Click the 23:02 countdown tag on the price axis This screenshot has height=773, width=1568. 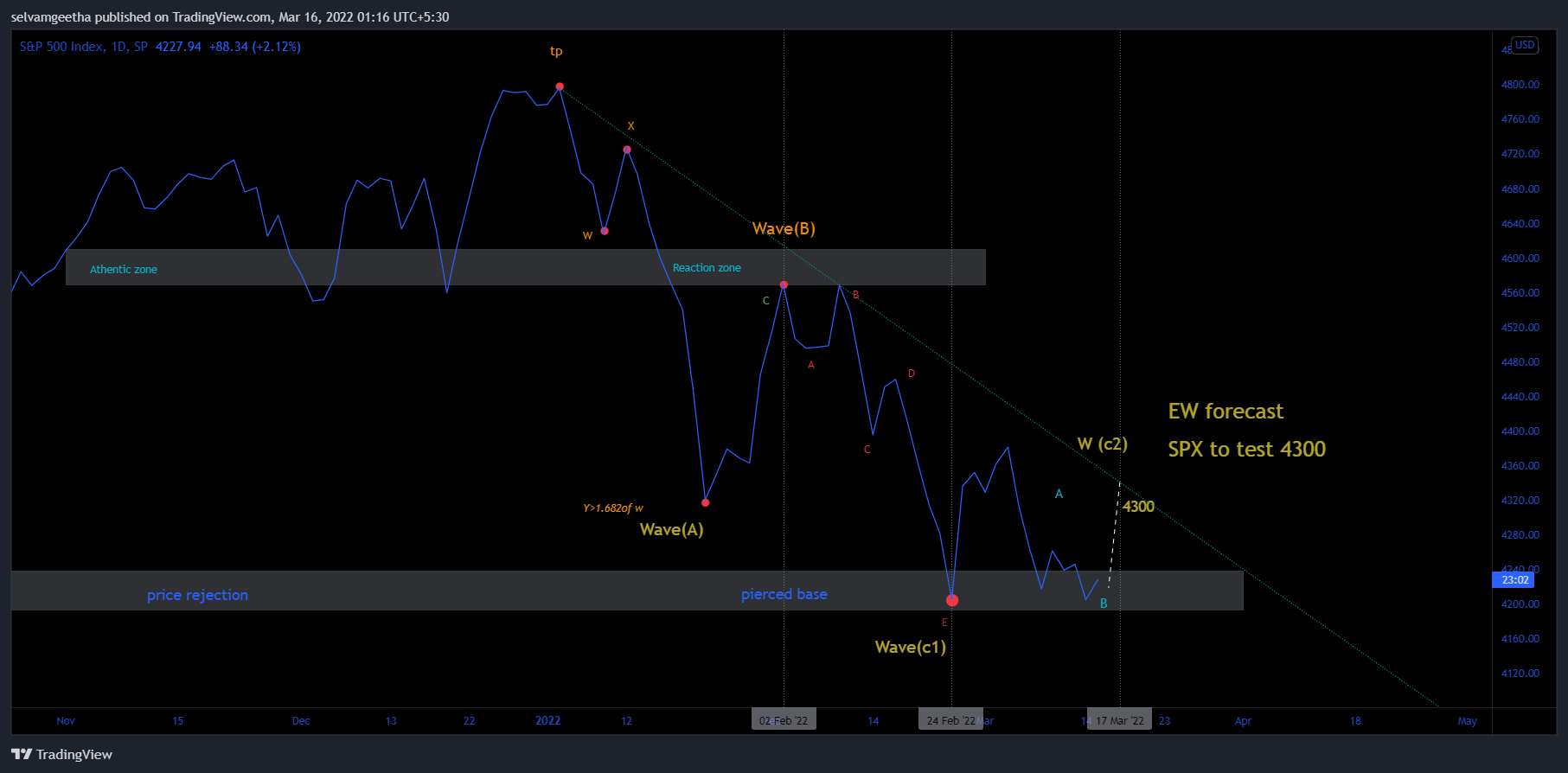tap(1515, 580)
